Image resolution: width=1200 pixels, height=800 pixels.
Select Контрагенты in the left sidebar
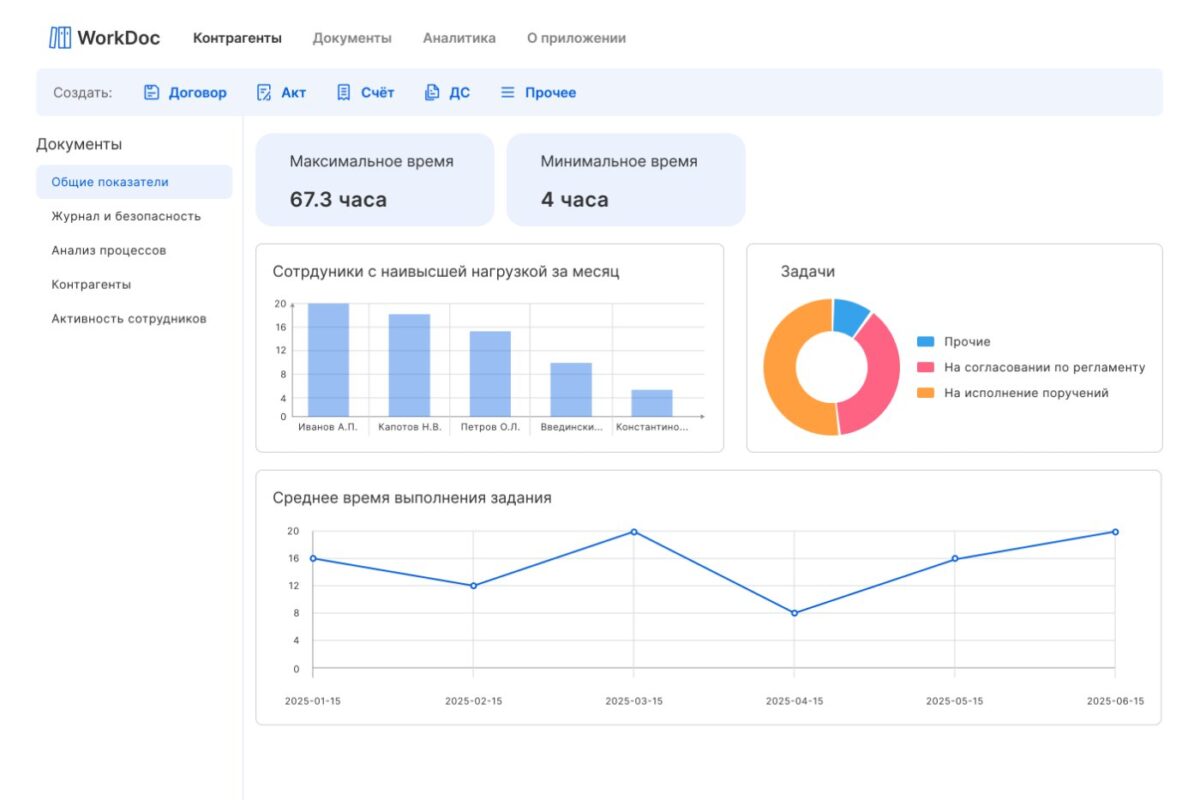tap(91, 284)
